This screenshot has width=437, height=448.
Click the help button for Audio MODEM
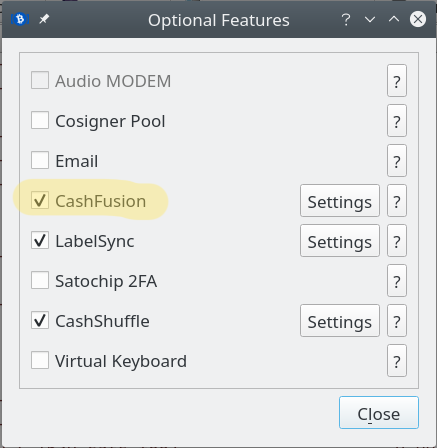397,81
